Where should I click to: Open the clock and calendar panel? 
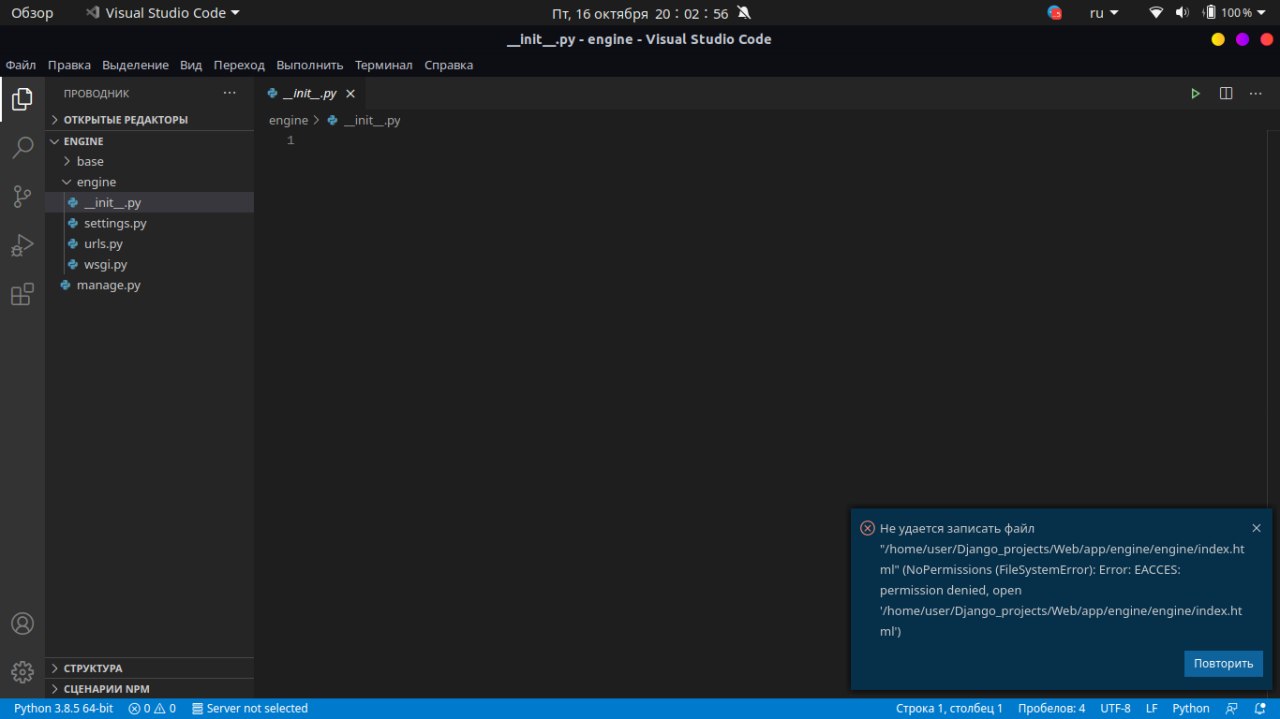click(640, 13)
